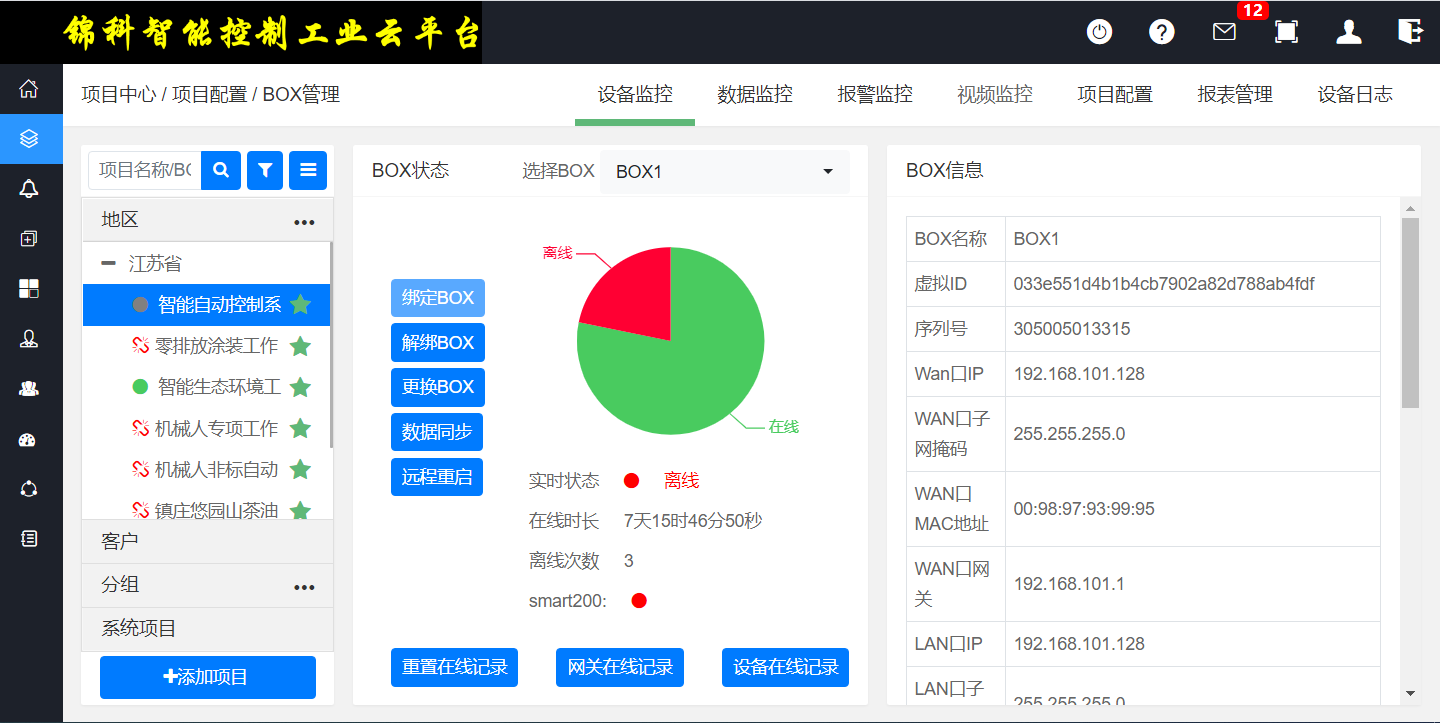Open the messages icon showing 12 notifications
1440x723 pixels.
click(x=1223, y=33)
